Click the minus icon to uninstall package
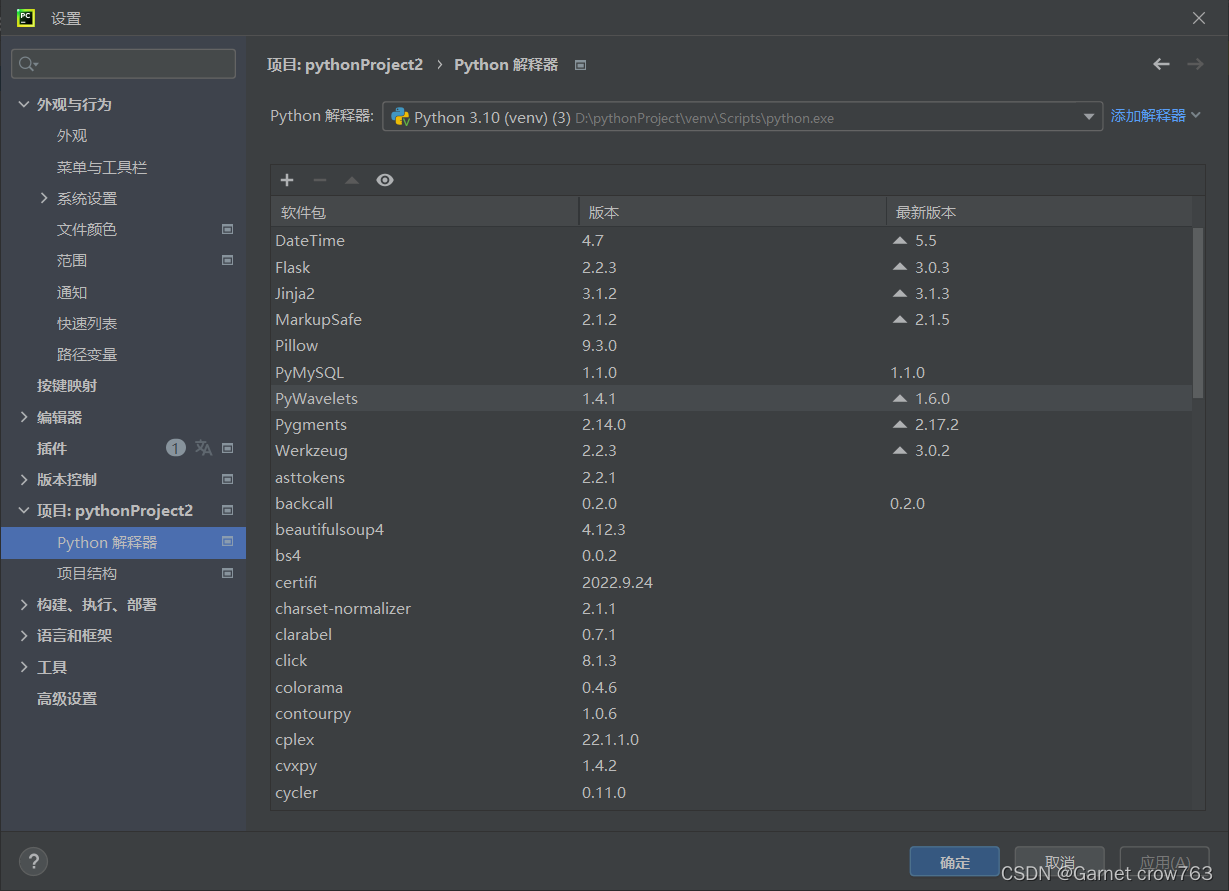 (x=320, y=180)
